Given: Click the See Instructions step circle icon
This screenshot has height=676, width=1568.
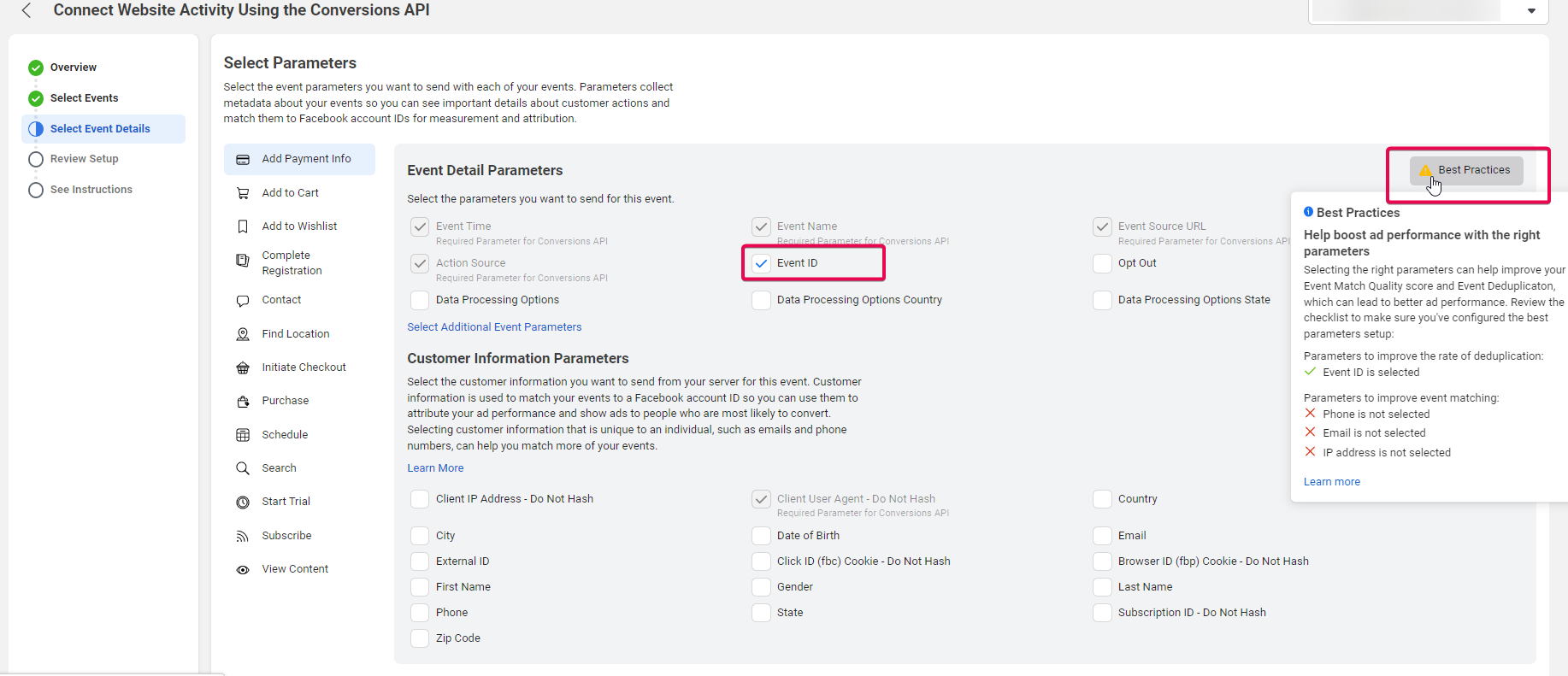Looking at the screenshot, I should click(36, 190).
